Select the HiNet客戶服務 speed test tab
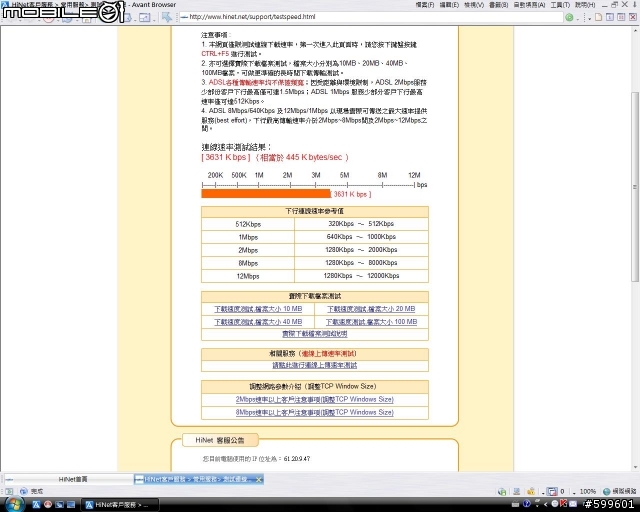 pyautogui.click(x=198, y=479)
